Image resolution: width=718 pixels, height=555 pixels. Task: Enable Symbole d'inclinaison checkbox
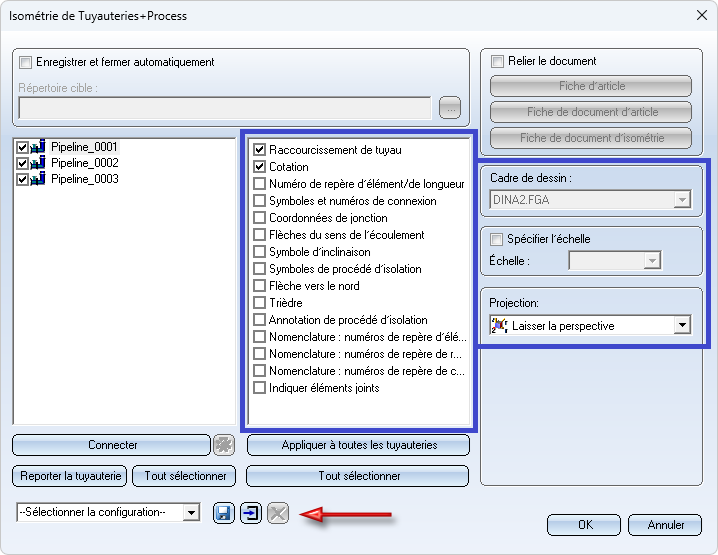tap(260, 251)
